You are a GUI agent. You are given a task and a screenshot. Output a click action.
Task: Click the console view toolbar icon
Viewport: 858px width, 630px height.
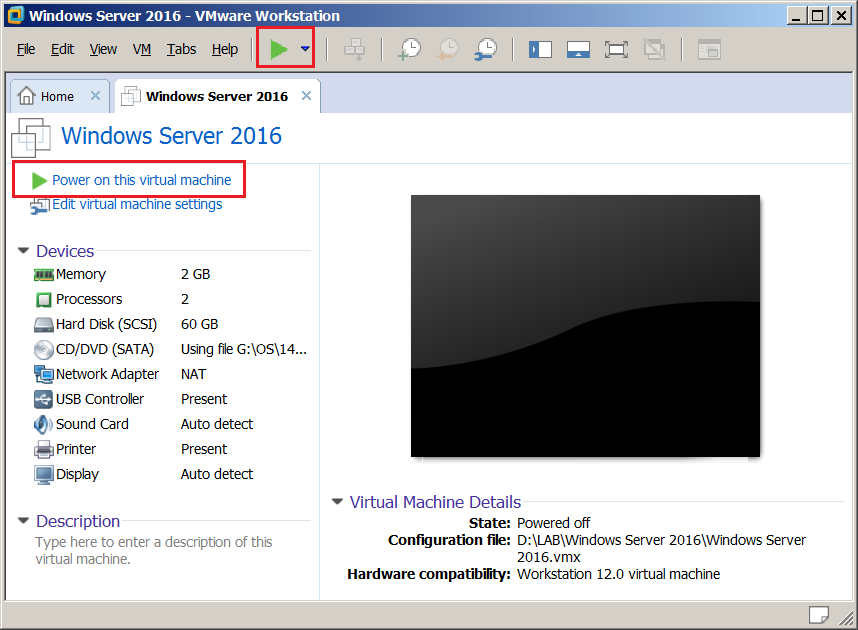pos(709,50)
